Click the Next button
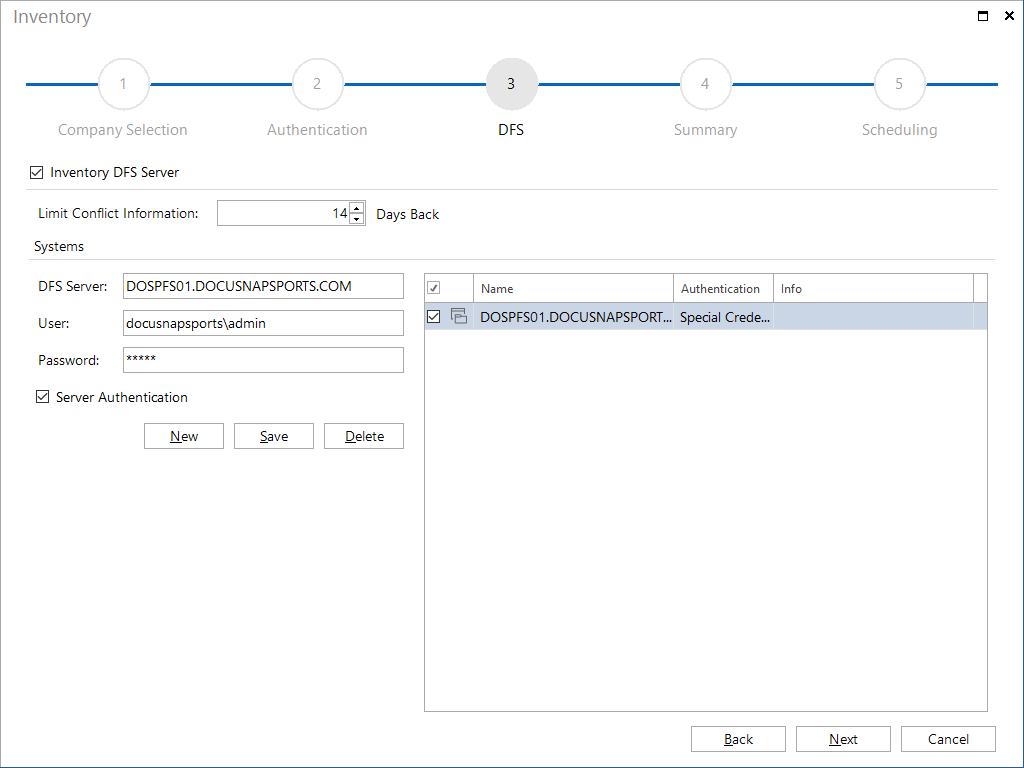The width and height of the screenshot is (1024, 768). 843,739
